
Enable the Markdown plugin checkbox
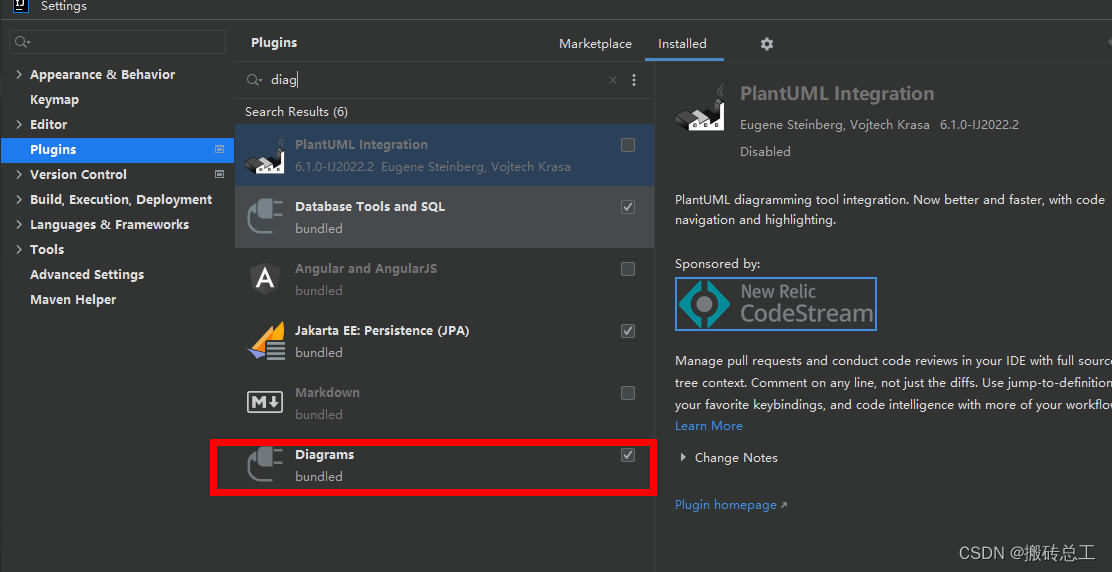628,393
